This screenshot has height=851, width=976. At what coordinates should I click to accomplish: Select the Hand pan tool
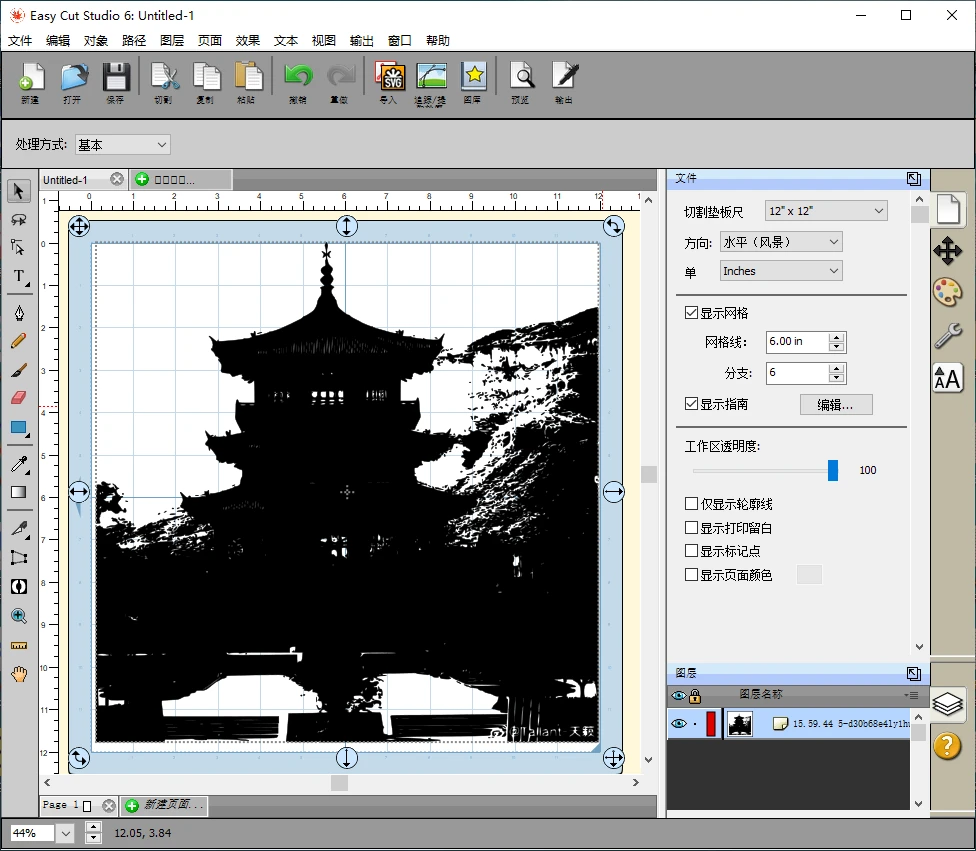tap(18, 675)
